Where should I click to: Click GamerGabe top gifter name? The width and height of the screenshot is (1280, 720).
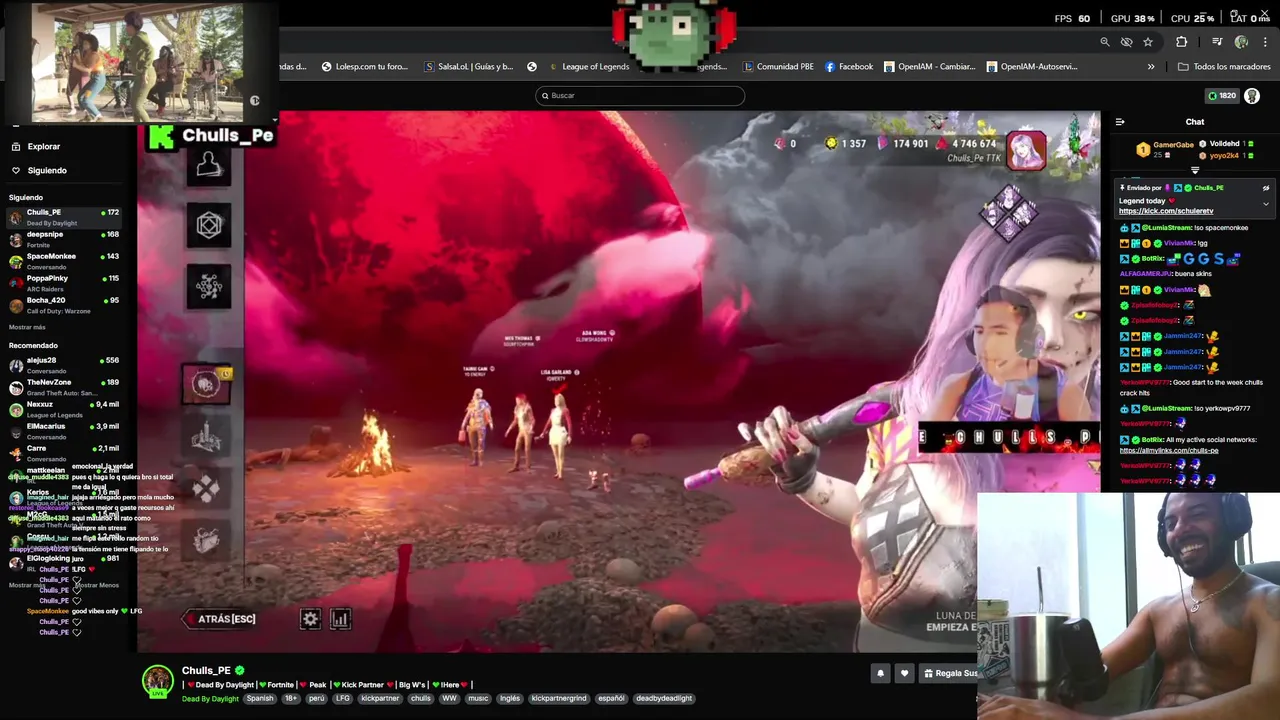[x=1174, y=145]
